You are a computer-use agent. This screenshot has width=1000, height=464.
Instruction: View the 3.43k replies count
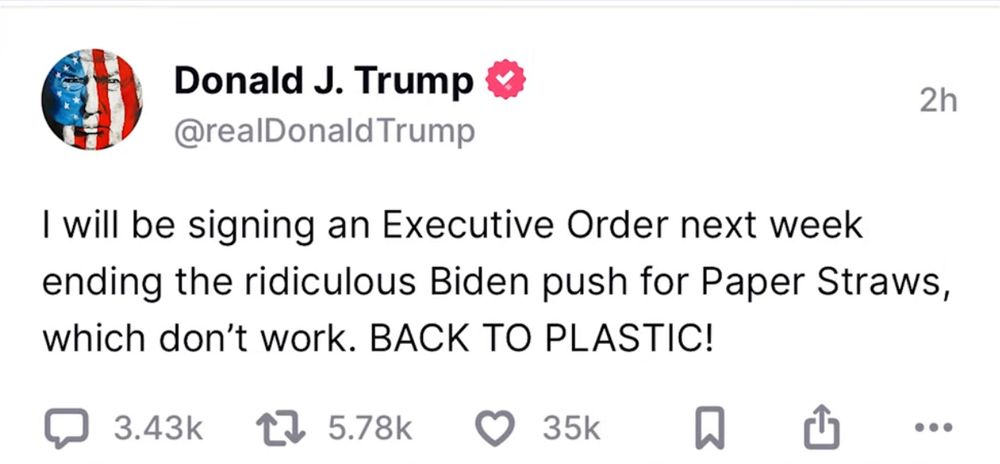click(x=158, y=429)
